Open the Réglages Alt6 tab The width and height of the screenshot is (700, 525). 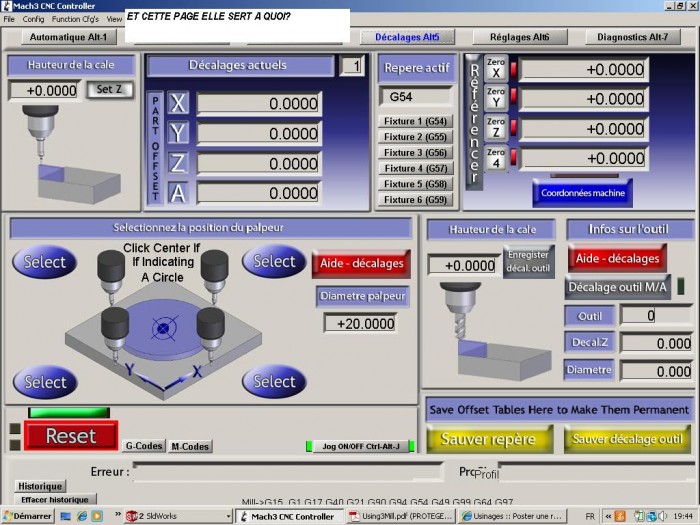pyautogui.click(x=520, y=37)
